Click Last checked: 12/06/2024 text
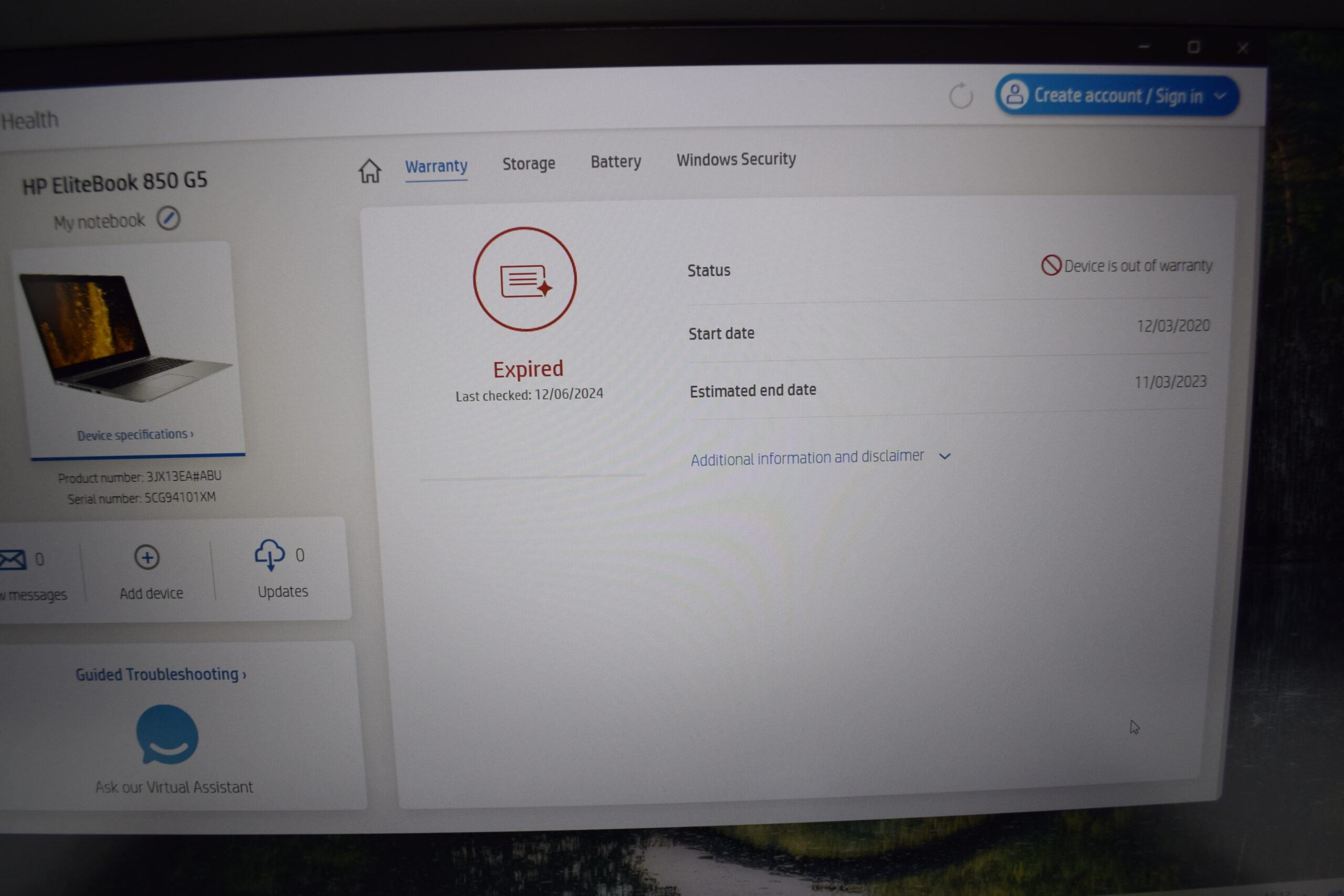This screenshot has width=1344, height=896. tap(529, 394)
